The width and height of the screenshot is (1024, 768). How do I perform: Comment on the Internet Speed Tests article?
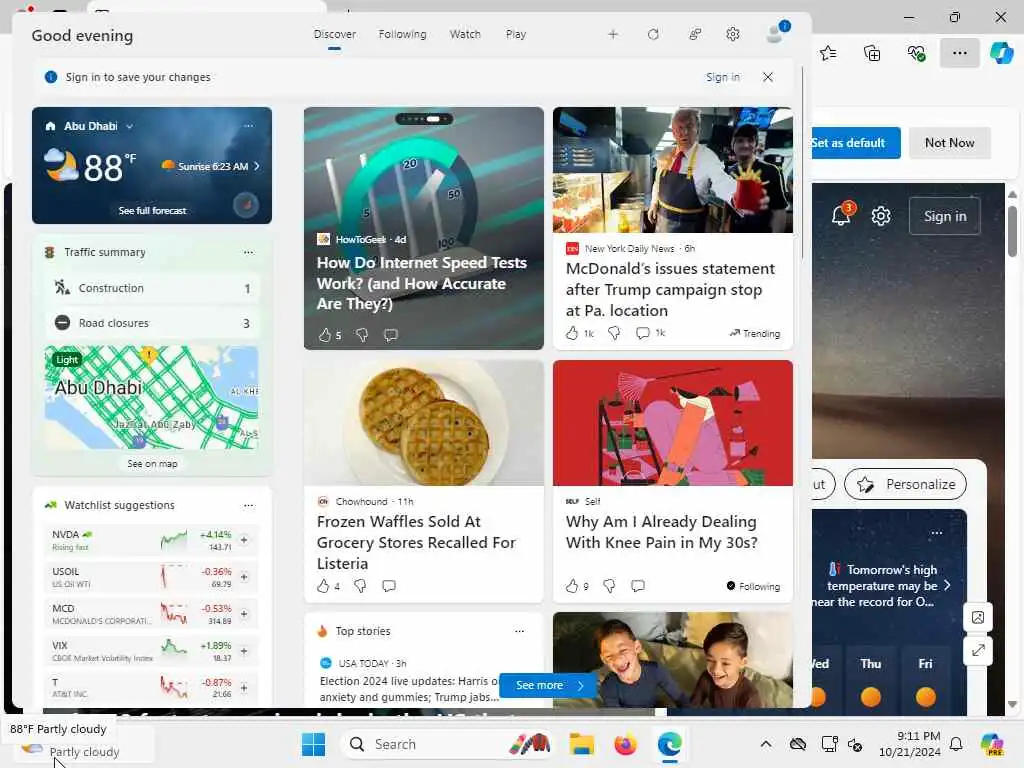[391, 335]
